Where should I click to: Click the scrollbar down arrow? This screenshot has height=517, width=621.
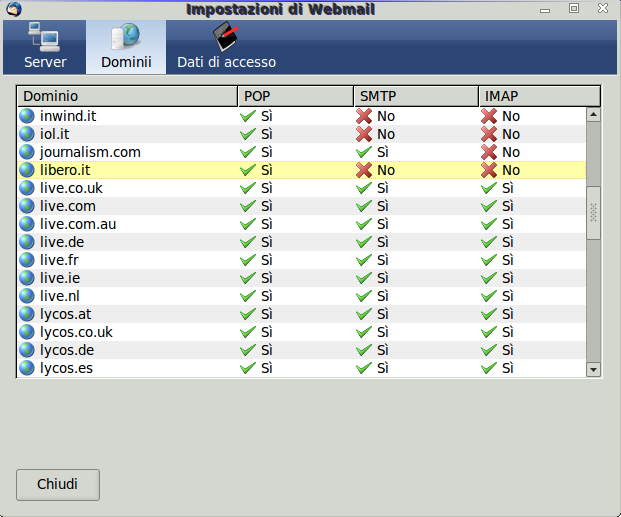point(593,370)
